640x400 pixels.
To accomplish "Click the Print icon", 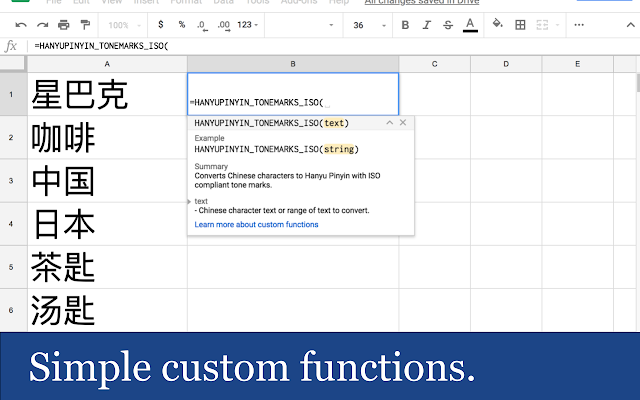I will (x=64, y=25).
